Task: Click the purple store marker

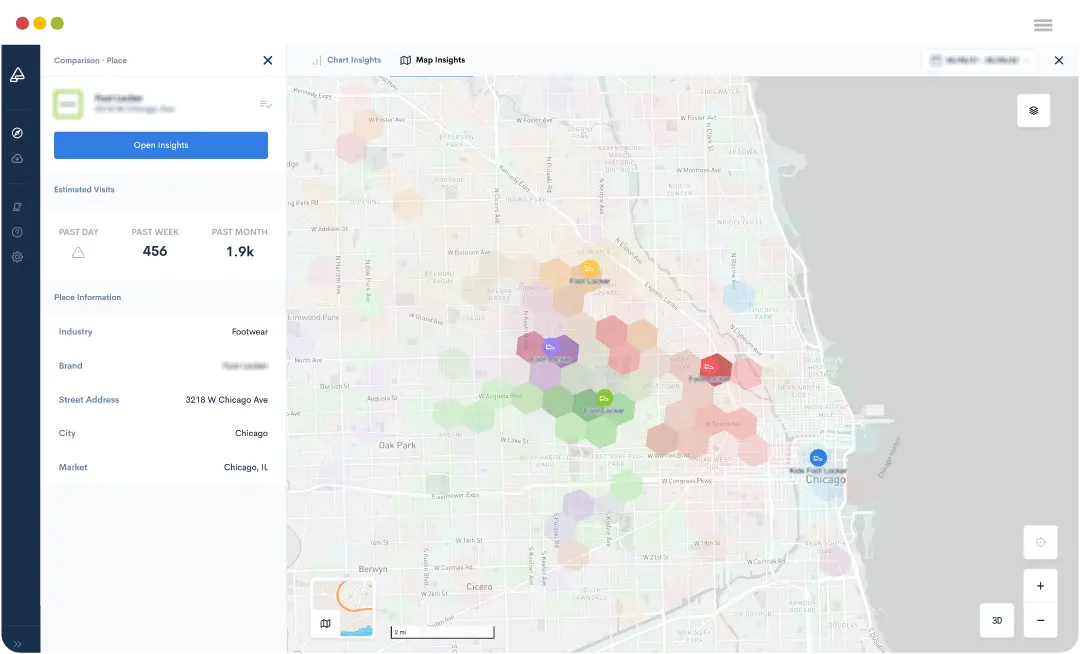Action: [x=550, y=347]
